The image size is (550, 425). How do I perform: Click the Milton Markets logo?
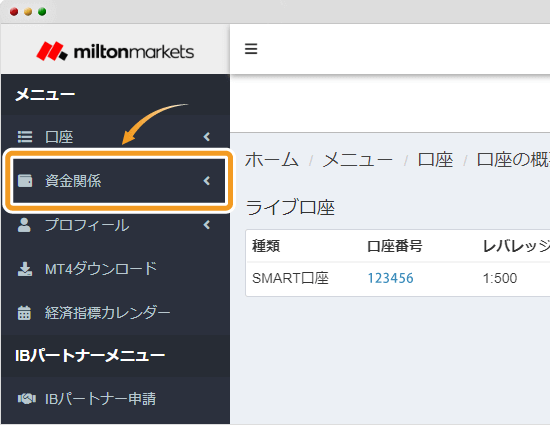pos(115,51)
